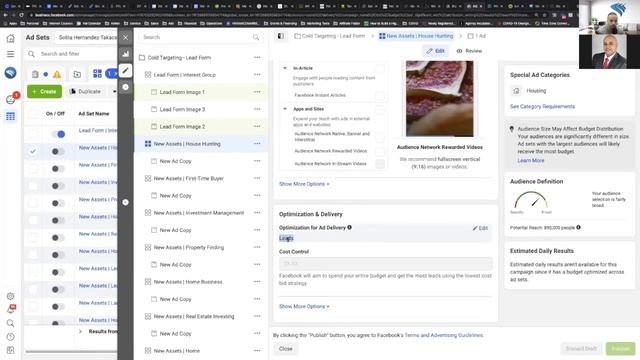Collapse the Apps and Sites section
The image size is (640, 360).
[x=285, y=109]
